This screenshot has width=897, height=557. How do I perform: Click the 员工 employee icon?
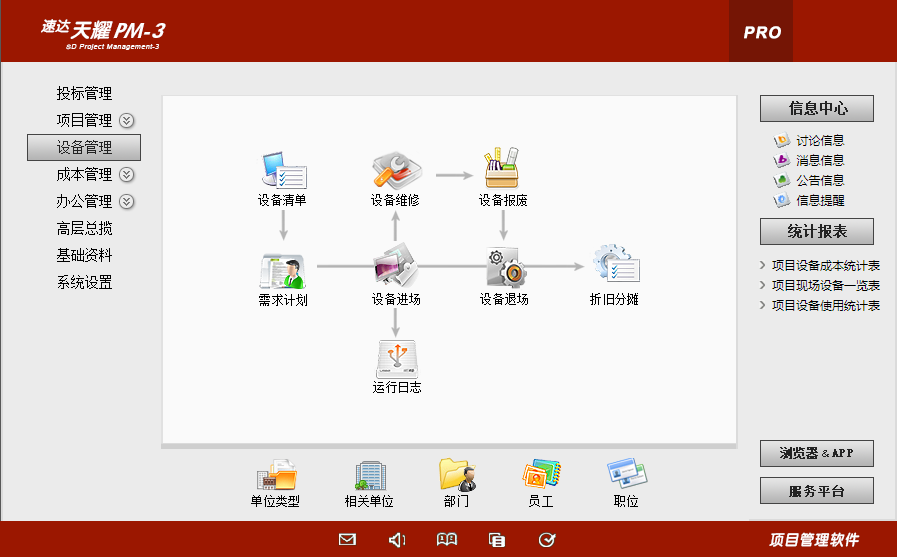tap(541, 476)
